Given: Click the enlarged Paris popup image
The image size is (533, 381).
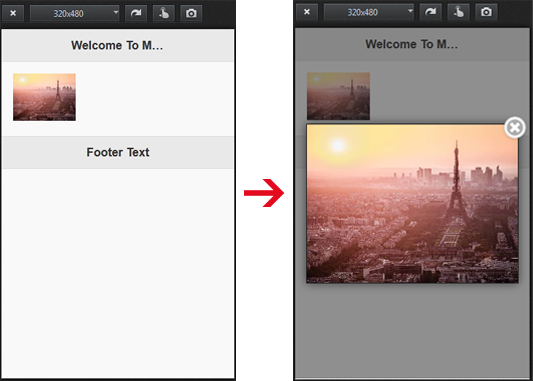Looking at the screenshot, I should click(412, 204).
